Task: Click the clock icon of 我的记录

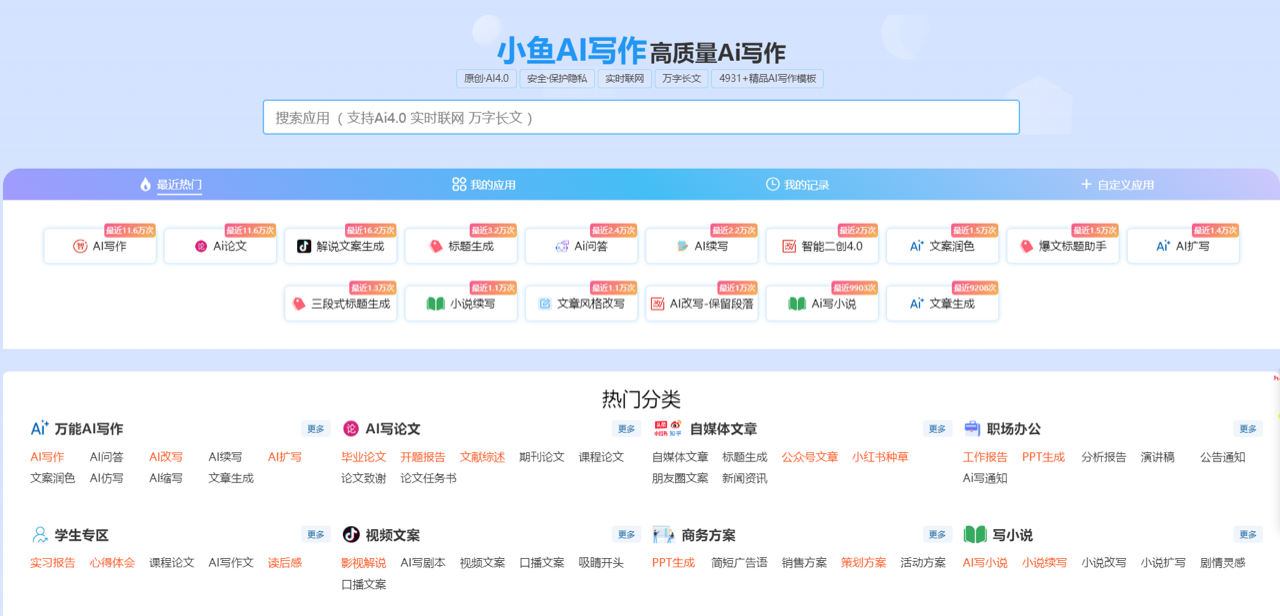Action: click(772, 184)
